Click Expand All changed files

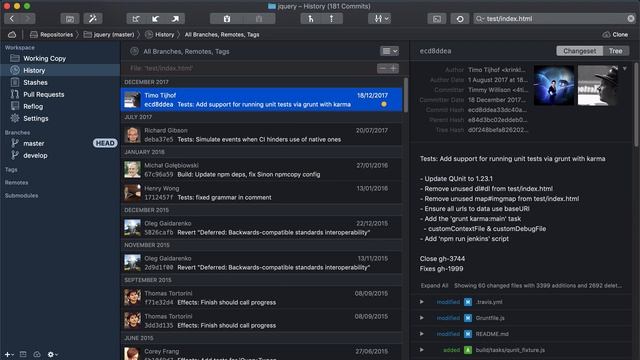(x=434, y=286)
